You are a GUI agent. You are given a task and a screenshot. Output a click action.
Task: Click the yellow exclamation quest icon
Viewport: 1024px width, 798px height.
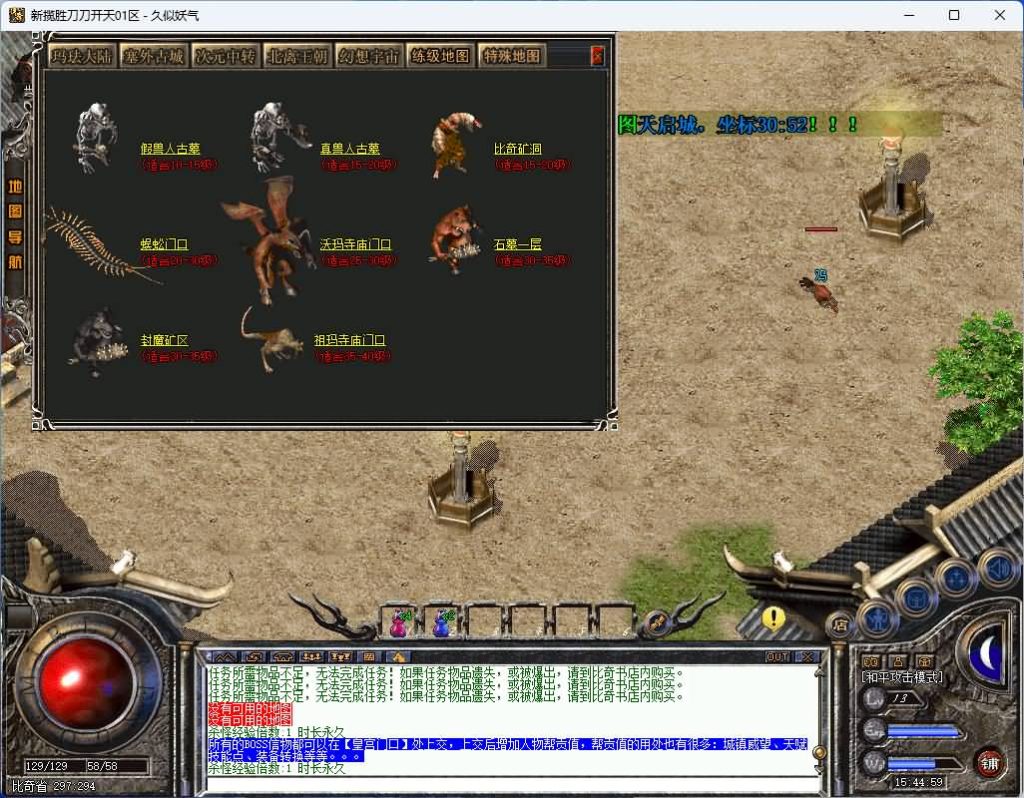(x=772, y=618)
